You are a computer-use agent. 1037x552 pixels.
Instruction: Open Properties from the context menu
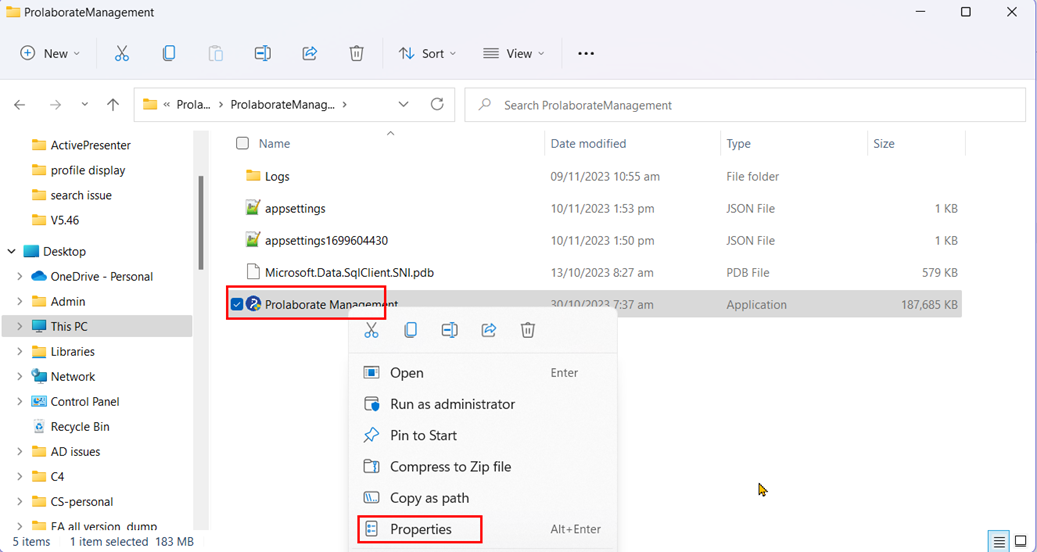(482, 529)
